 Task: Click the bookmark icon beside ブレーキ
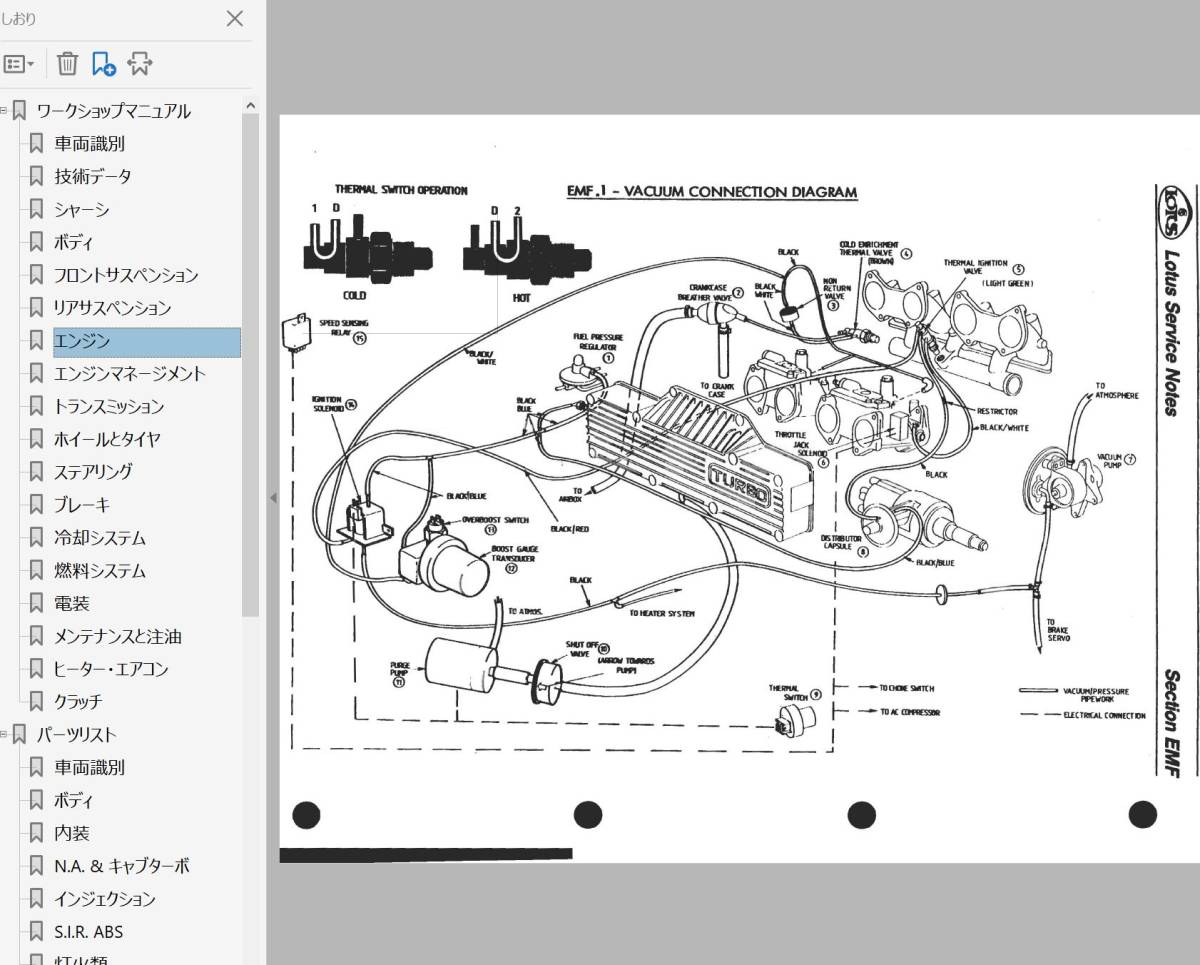click(36, 505)
